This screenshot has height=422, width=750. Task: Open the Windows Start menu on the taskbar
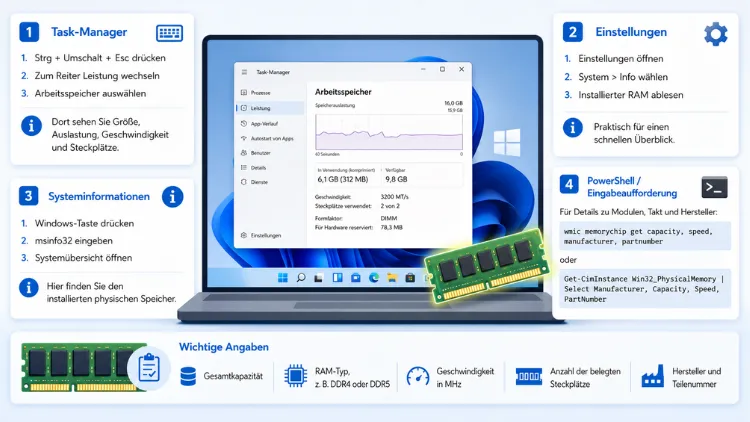tap(283, 278)
